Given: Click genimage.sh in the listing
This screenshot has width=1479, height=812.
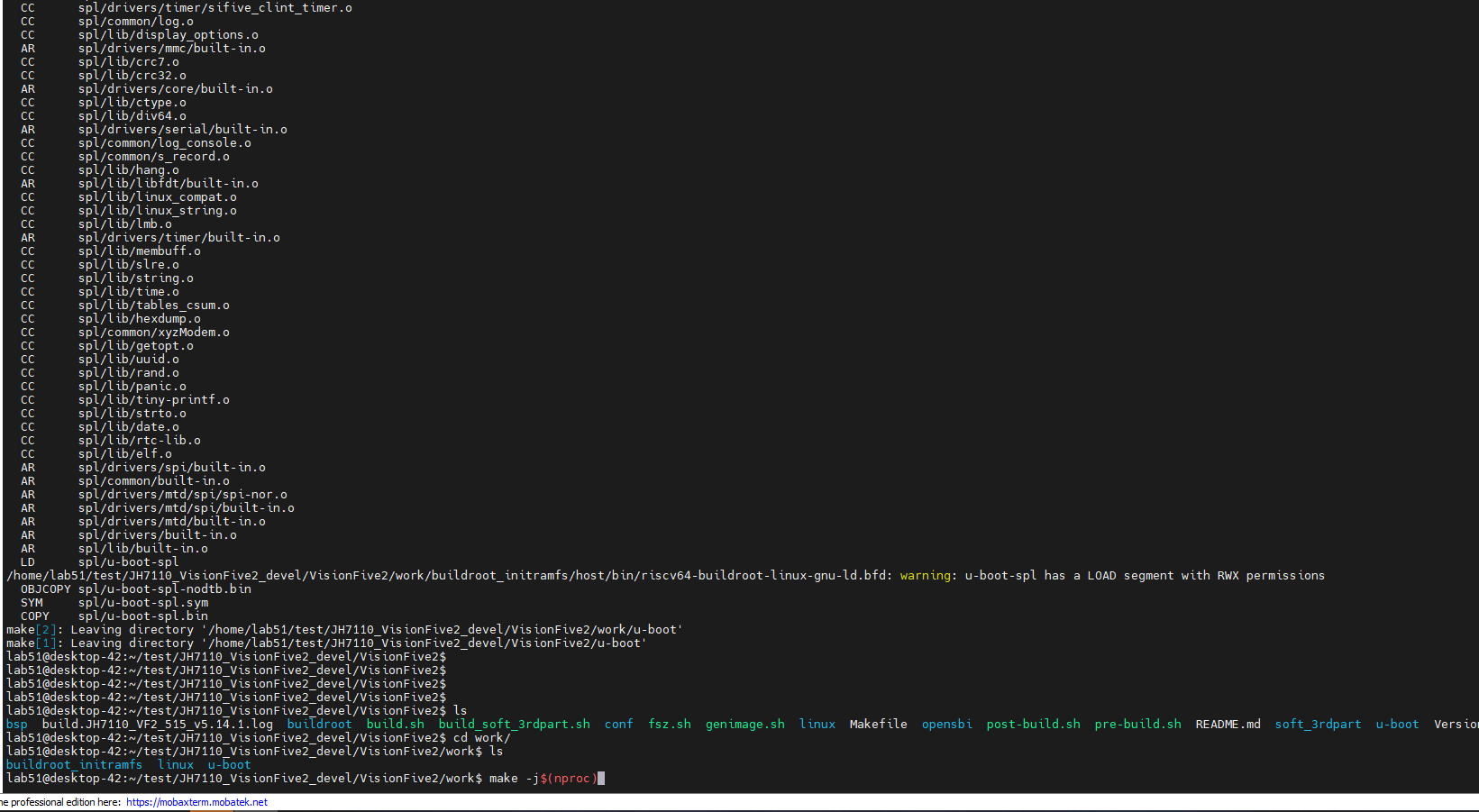Looking at the screenshot, I should [744, 724].
